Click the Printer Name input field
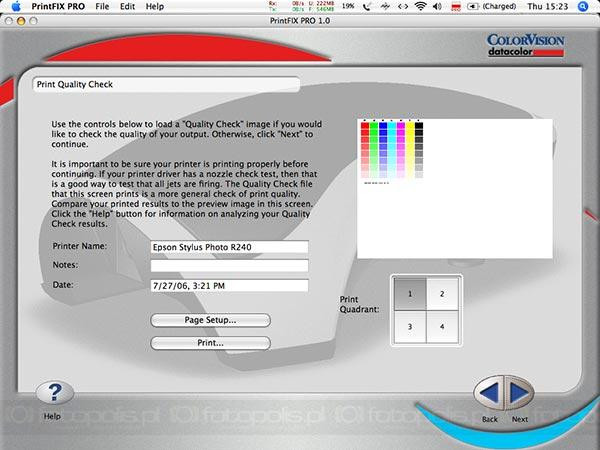This screenshot has height=450, width=600. point(229,247)
